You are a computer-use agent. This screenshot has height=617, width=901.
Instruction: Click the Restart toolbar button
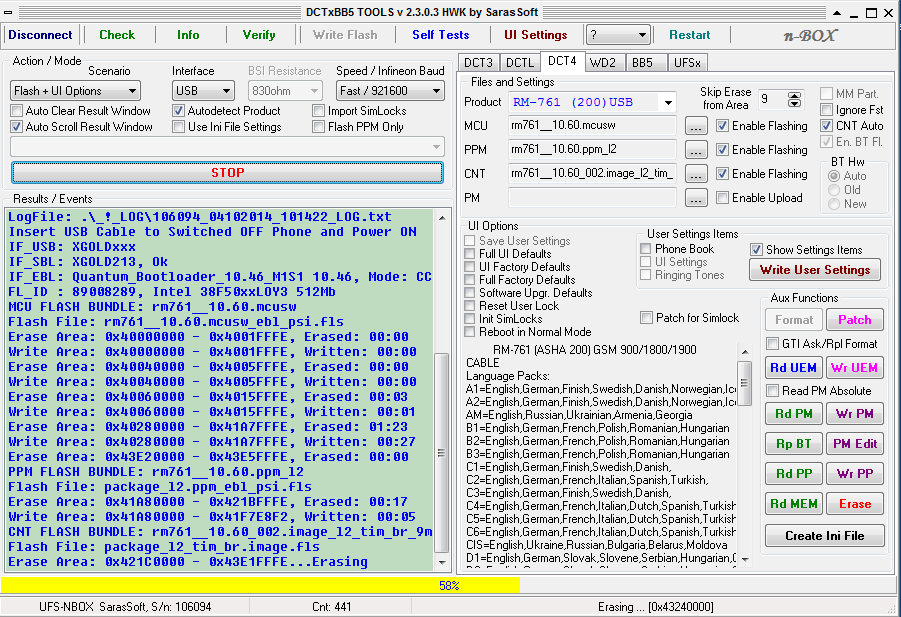tap(690, 35)
